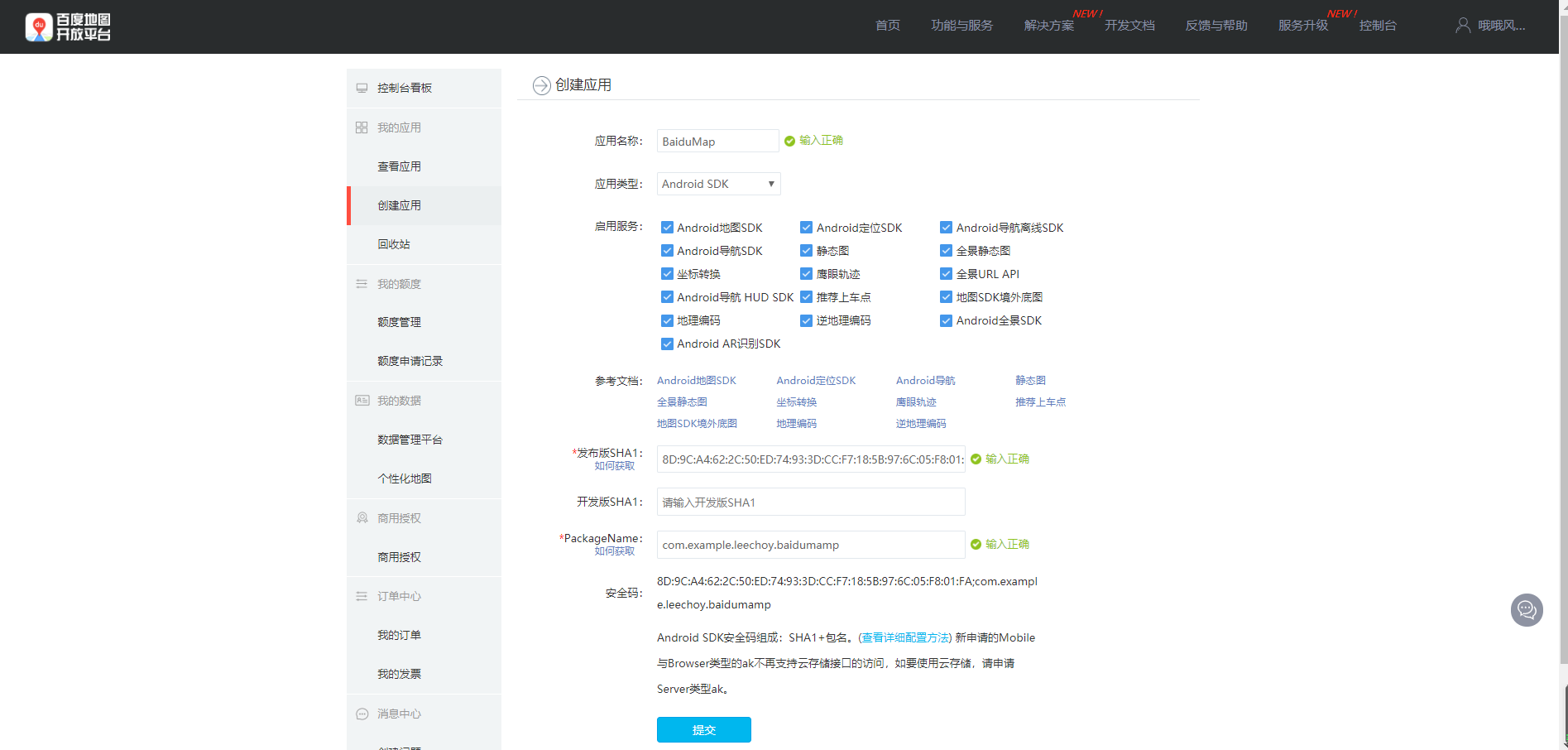The height and width of the screenshot is (750, 1568).
Task: Toggle the Android导航SDK checkbox
Action: pyautogui.click(x=667, y=251)
